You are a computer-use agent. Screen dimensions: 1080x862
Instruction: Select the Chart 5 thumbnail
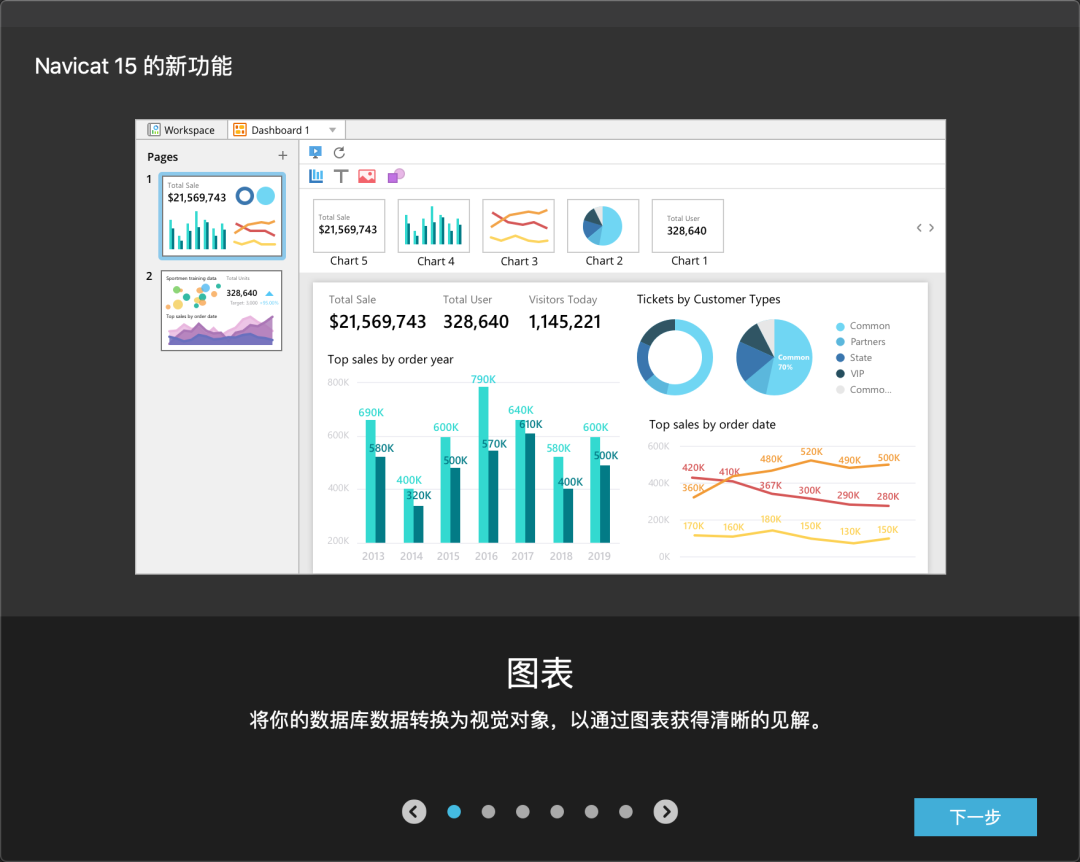tap(349, 226)
